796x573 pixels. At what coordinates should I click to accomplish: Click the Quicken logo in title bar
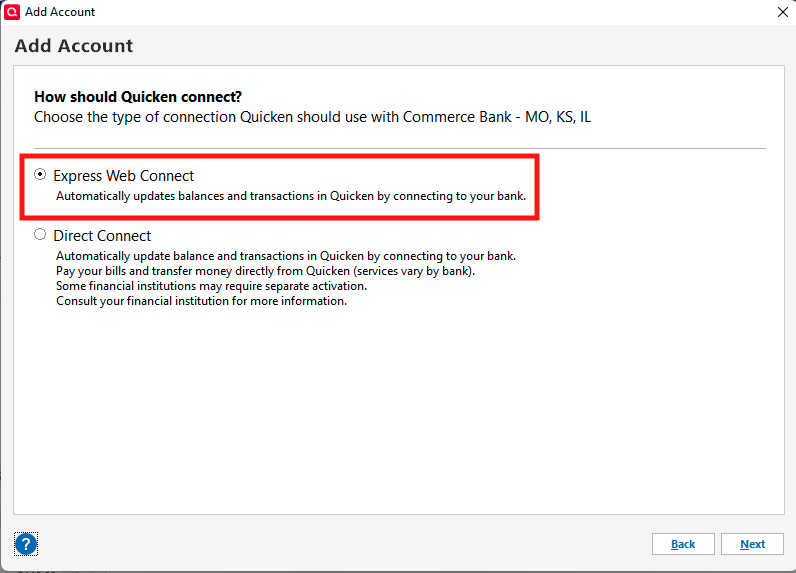click(12, 12)
